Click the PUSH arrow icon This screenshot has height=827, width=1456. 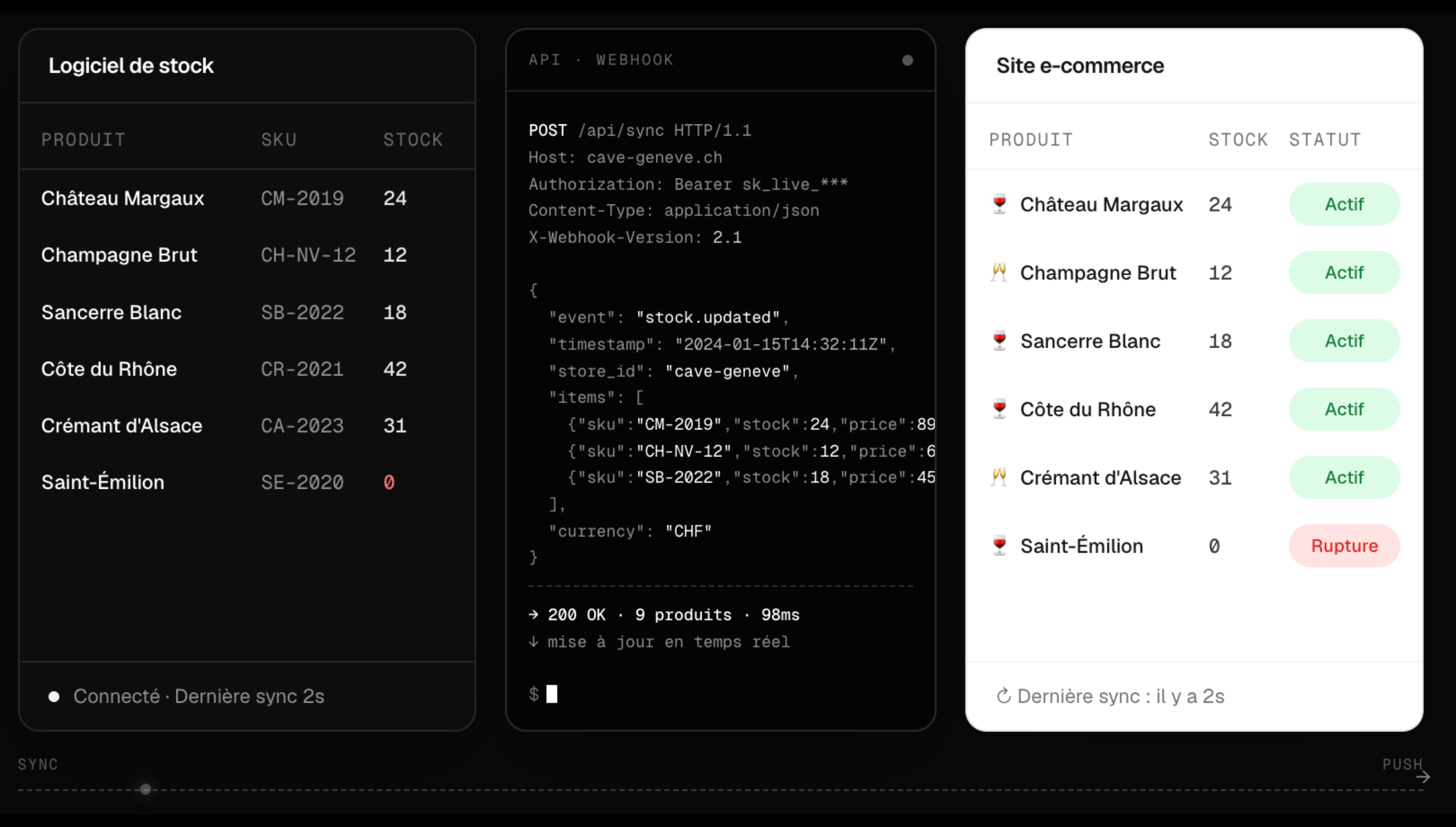[x=1422, y=777]
